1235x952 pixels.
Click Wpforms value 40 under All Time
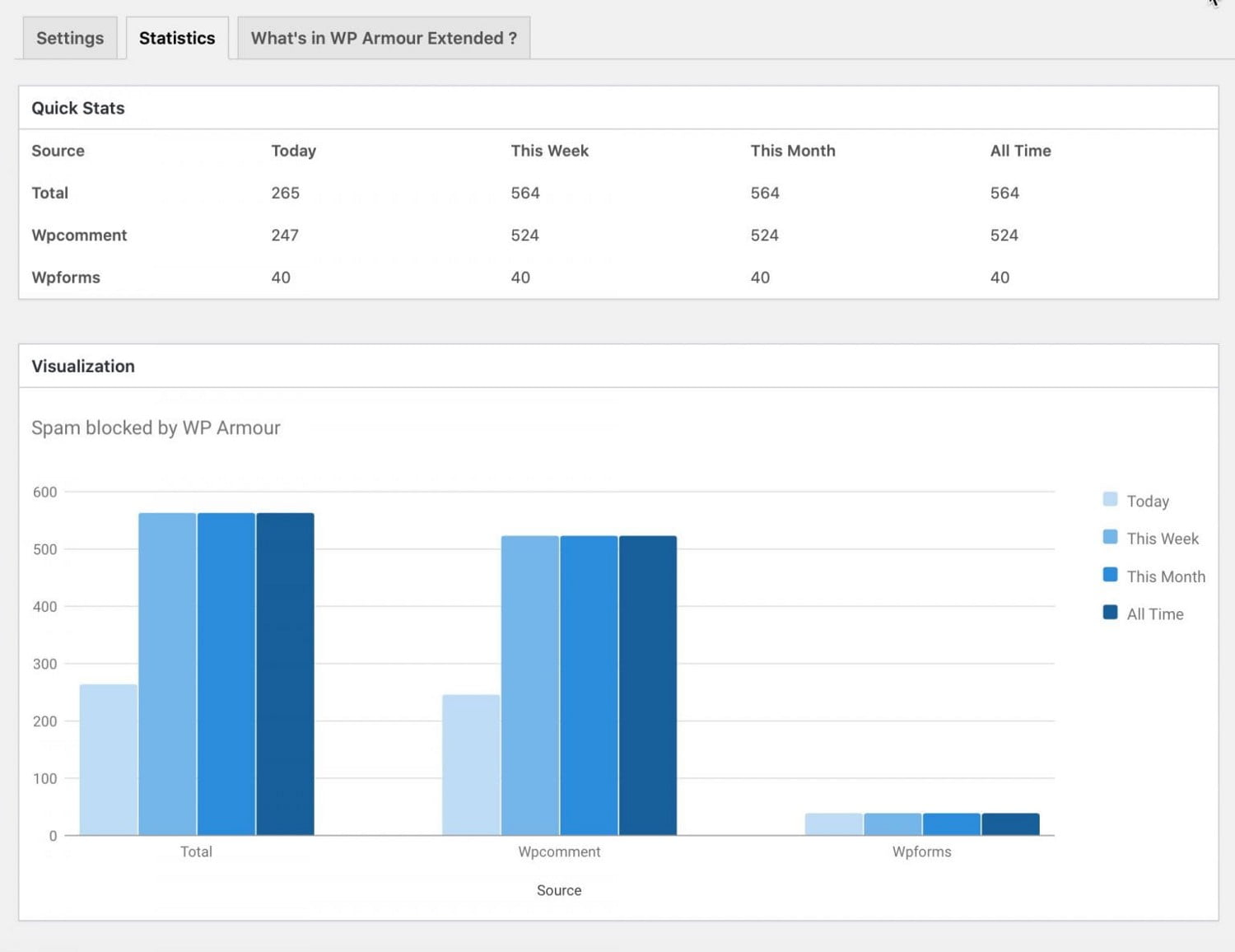[1000, 278]
